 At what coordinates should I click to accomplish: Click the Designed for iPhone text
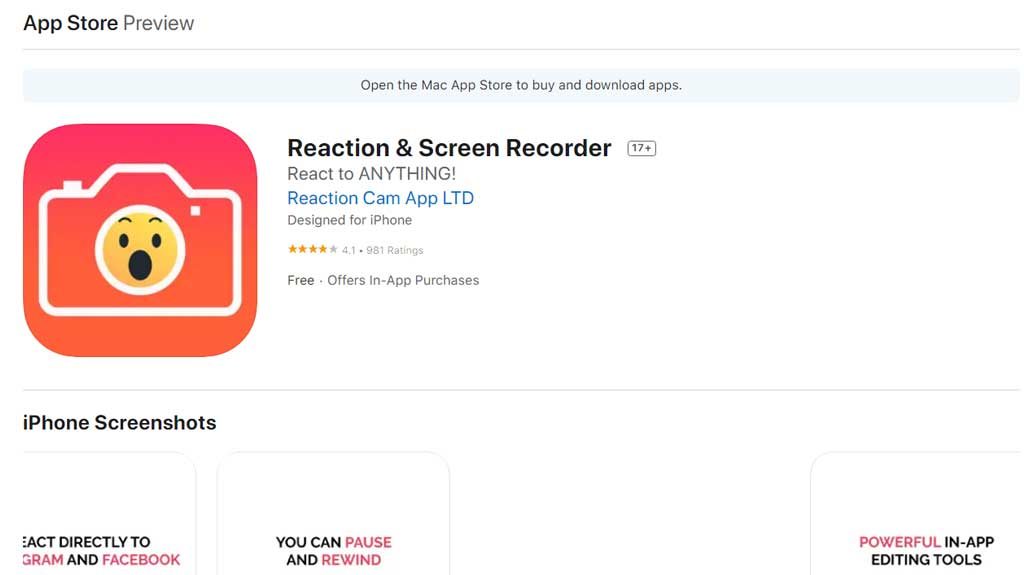click(x=349, y=220)
